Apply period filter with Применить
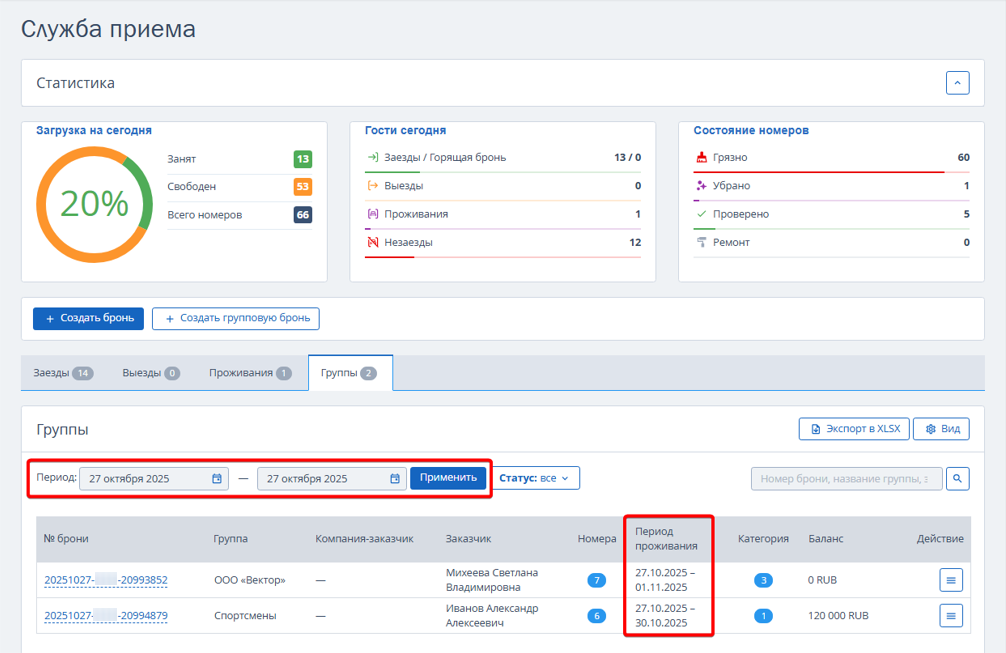Screen dimensions: 1006x653 (448, 478)
